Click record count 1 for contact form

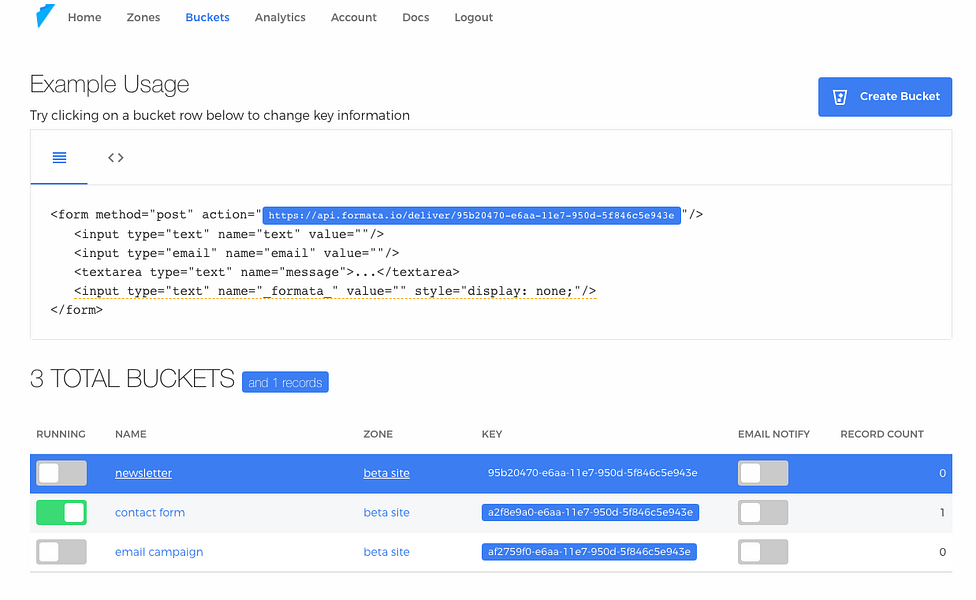(942, 513)
